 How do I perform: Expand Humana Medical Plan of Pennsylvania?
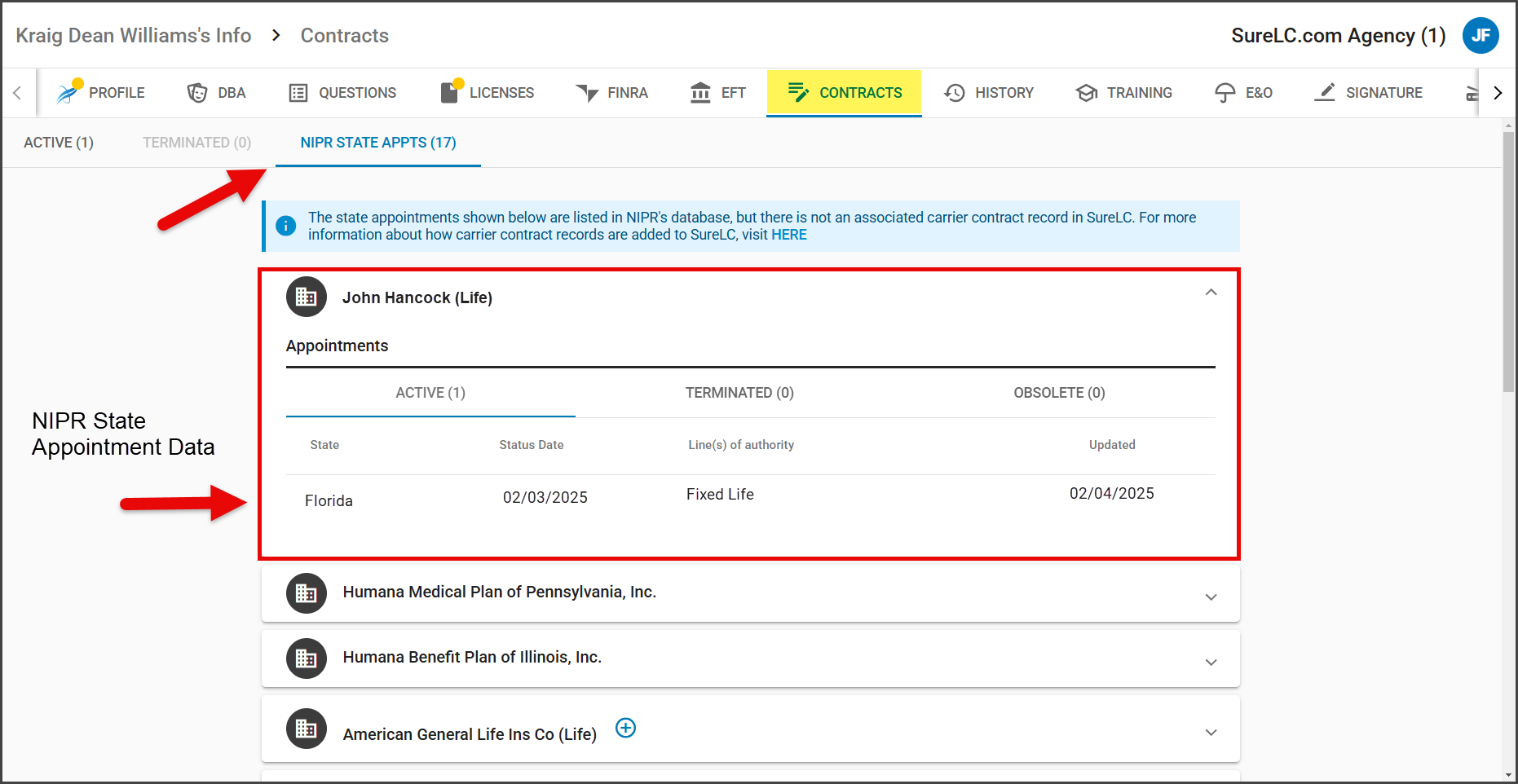pos(1211,597)
